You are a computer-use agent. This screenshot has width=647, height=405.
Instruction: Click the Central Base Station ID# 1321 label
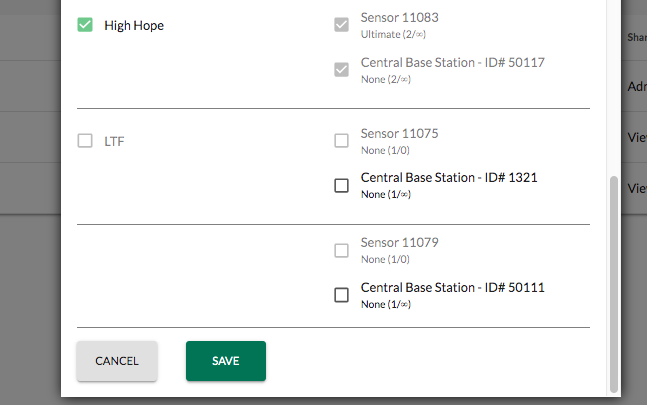pos(449,177)
